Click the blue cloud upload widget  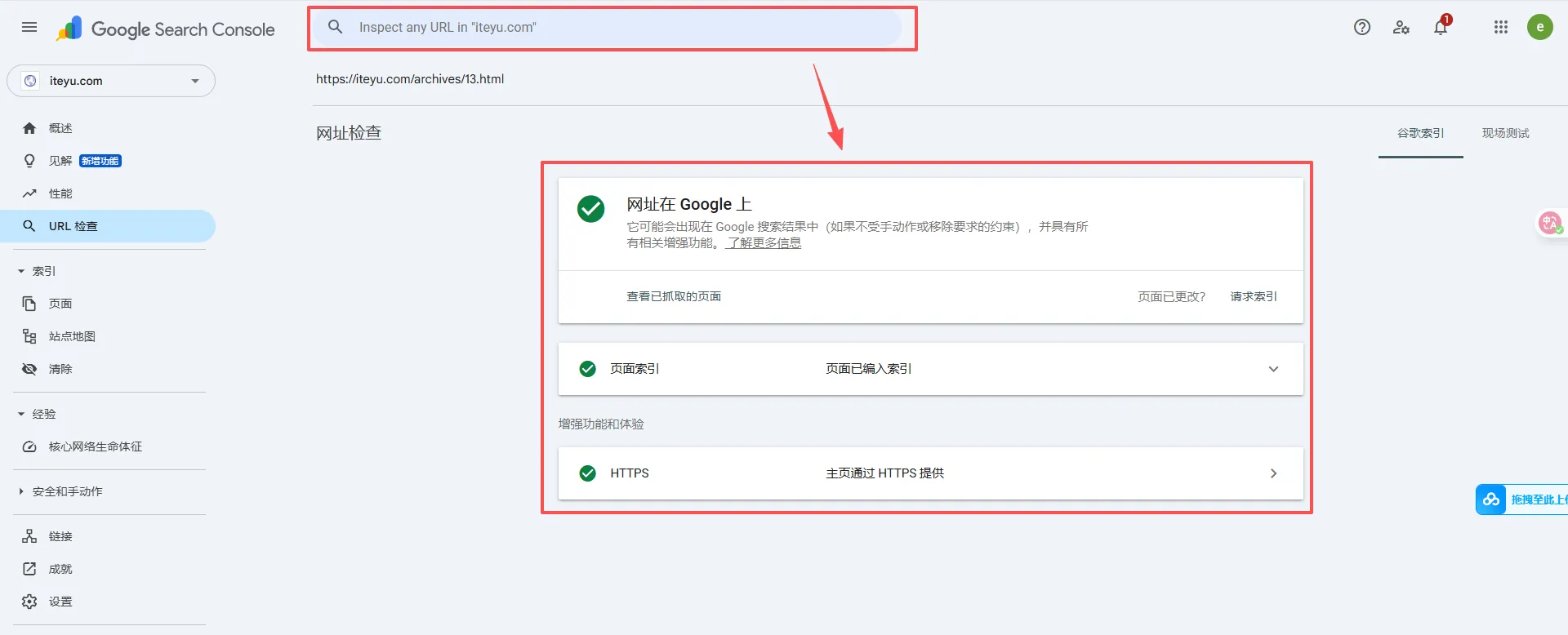[1521, 500]
